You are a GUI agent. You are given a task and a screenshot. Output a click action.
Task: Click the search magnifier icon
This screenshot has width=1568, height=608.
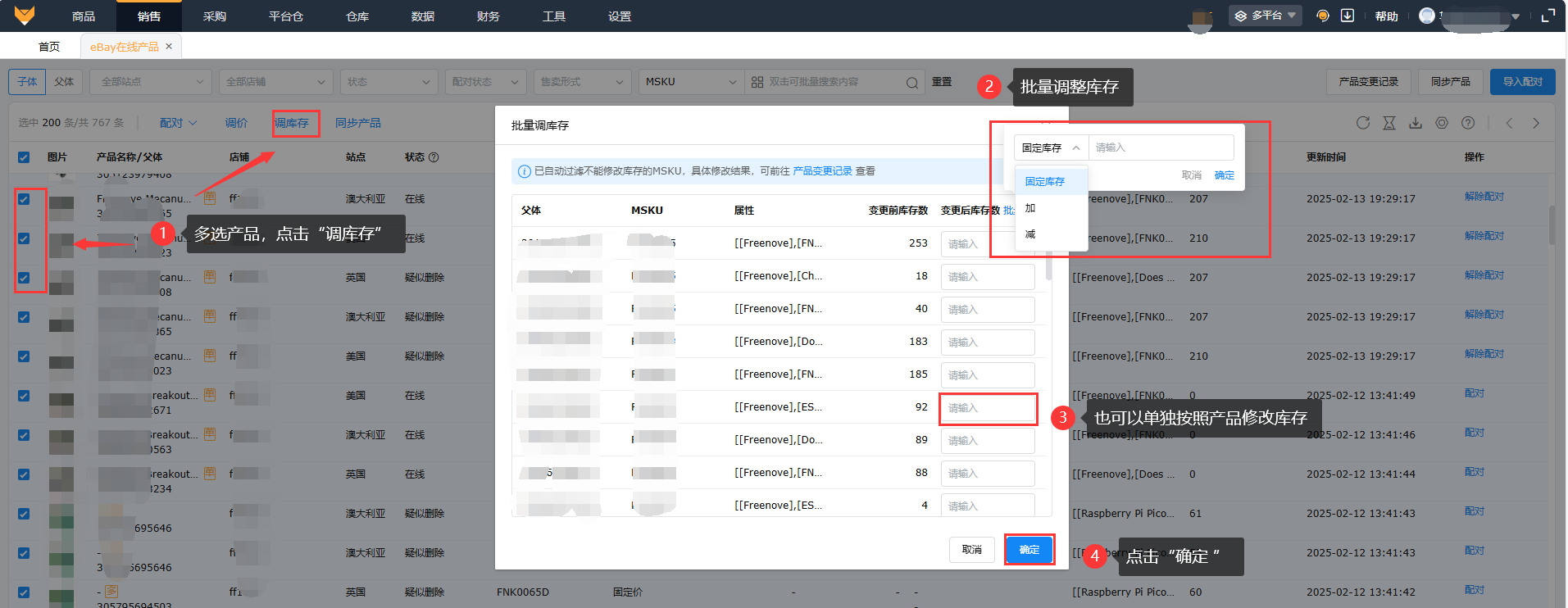[911, 82]
